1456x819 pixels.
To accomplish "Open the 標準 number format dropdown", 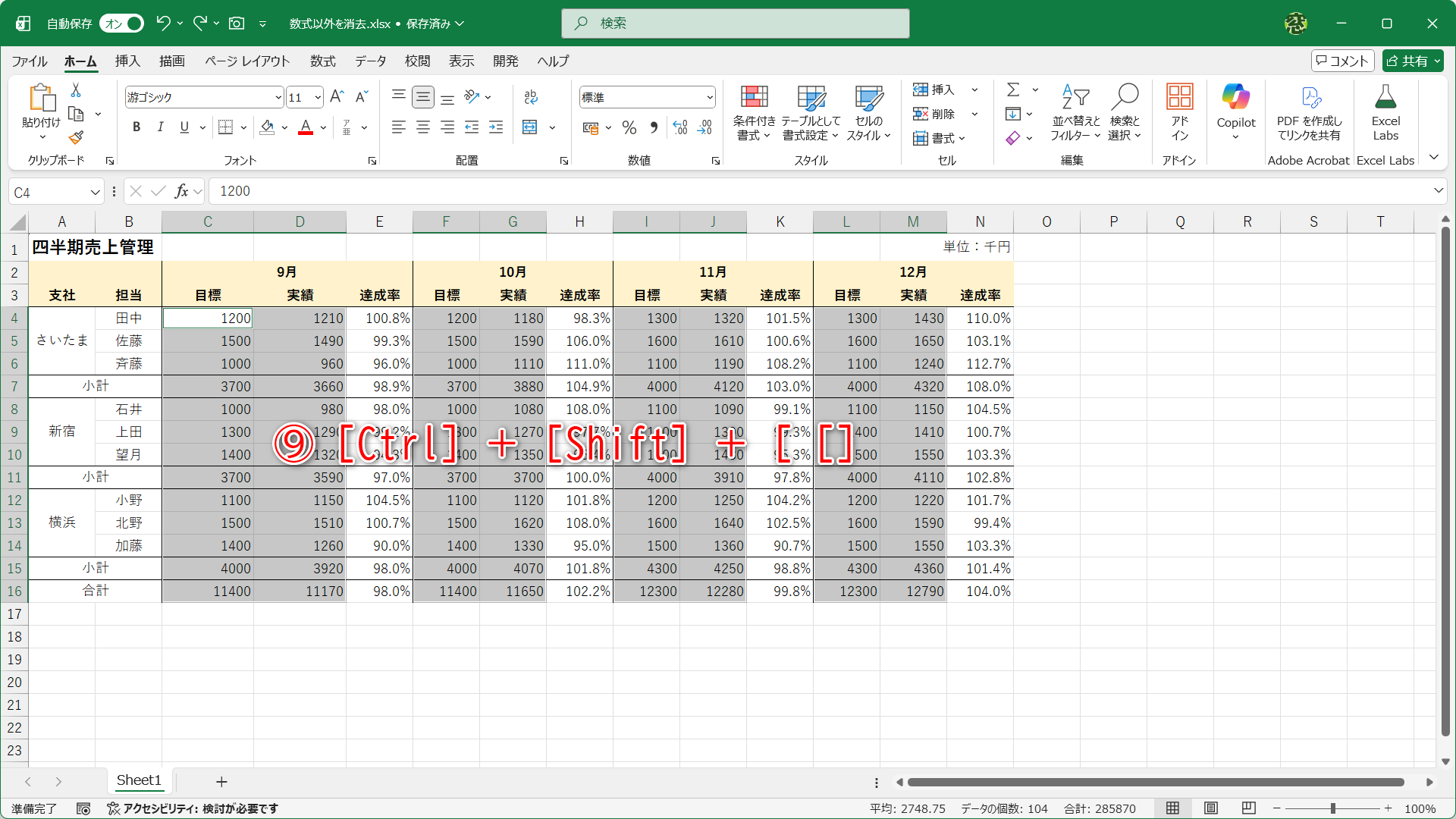I will (x=708, y=97).
